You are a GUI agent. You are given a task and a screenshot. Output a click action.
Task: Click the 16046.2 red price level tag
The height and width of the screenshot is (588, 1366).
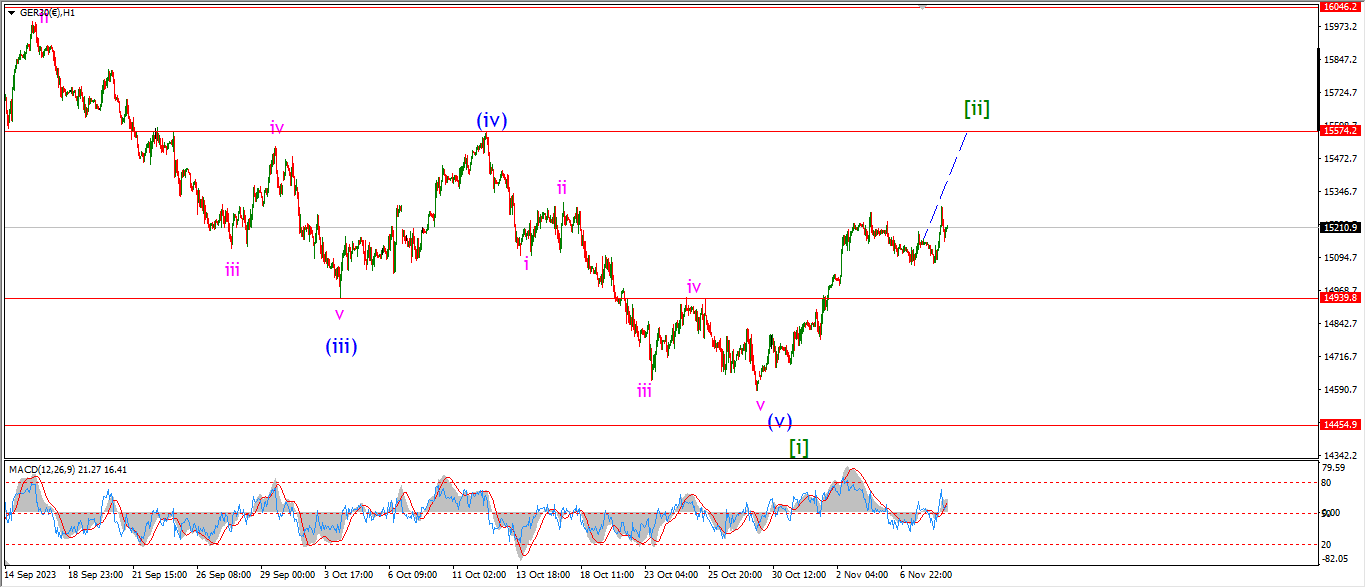pos(1340,6)
